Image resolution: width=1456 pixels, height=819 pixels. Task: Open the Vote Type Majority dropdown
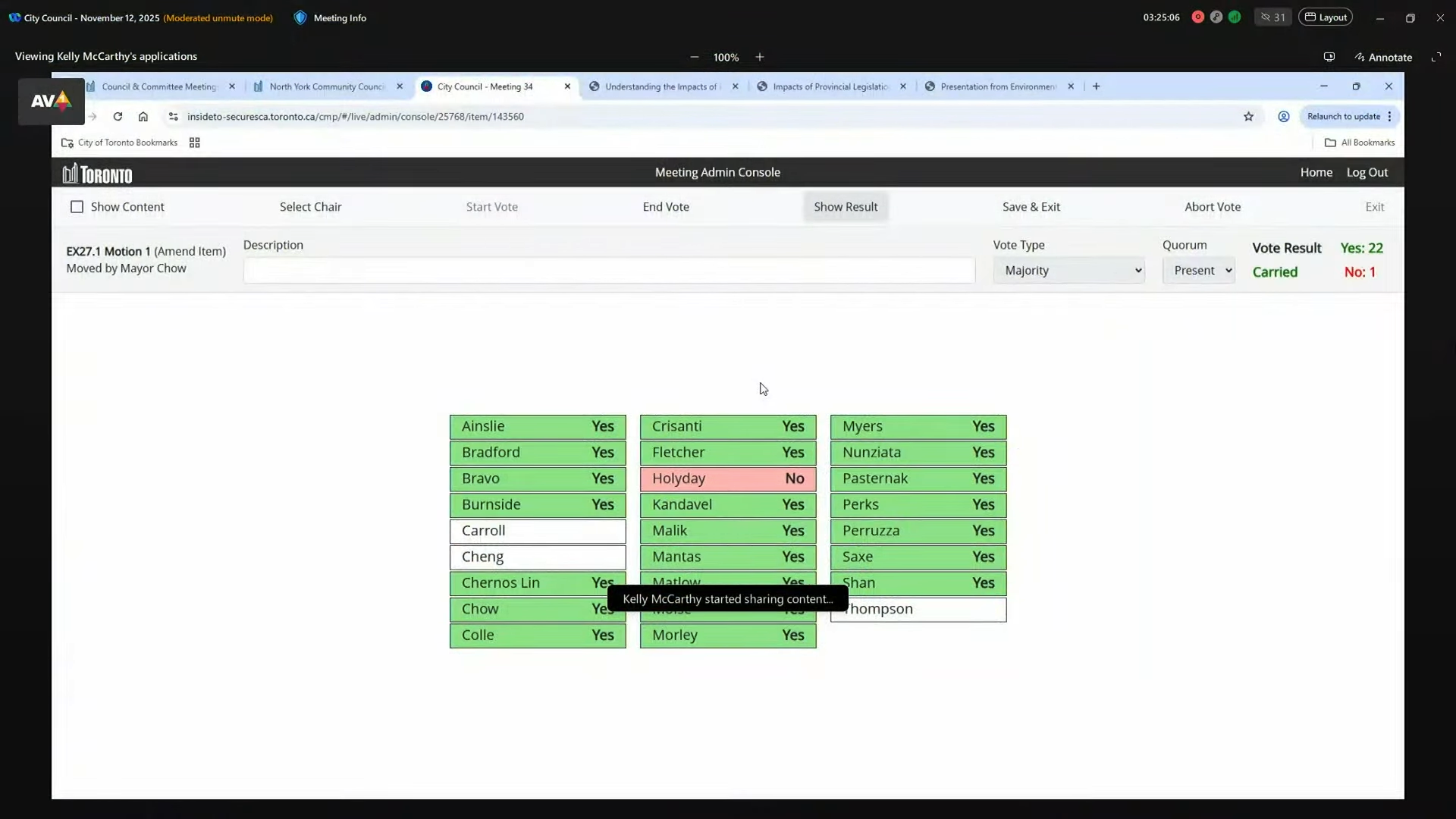(1068, 270)
